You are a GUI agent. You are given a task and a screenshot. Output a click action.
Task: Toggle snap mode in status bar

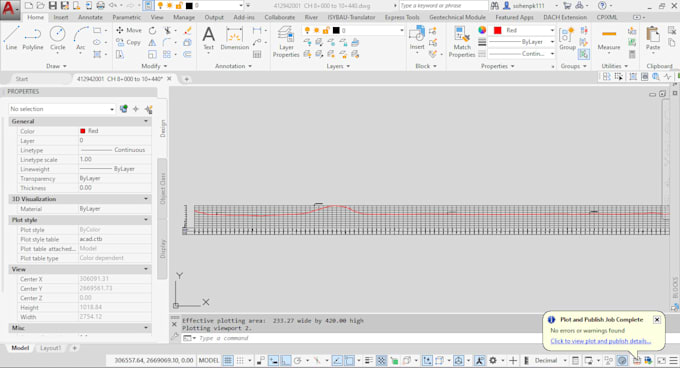pyautogui.click(x=240, y=360)
